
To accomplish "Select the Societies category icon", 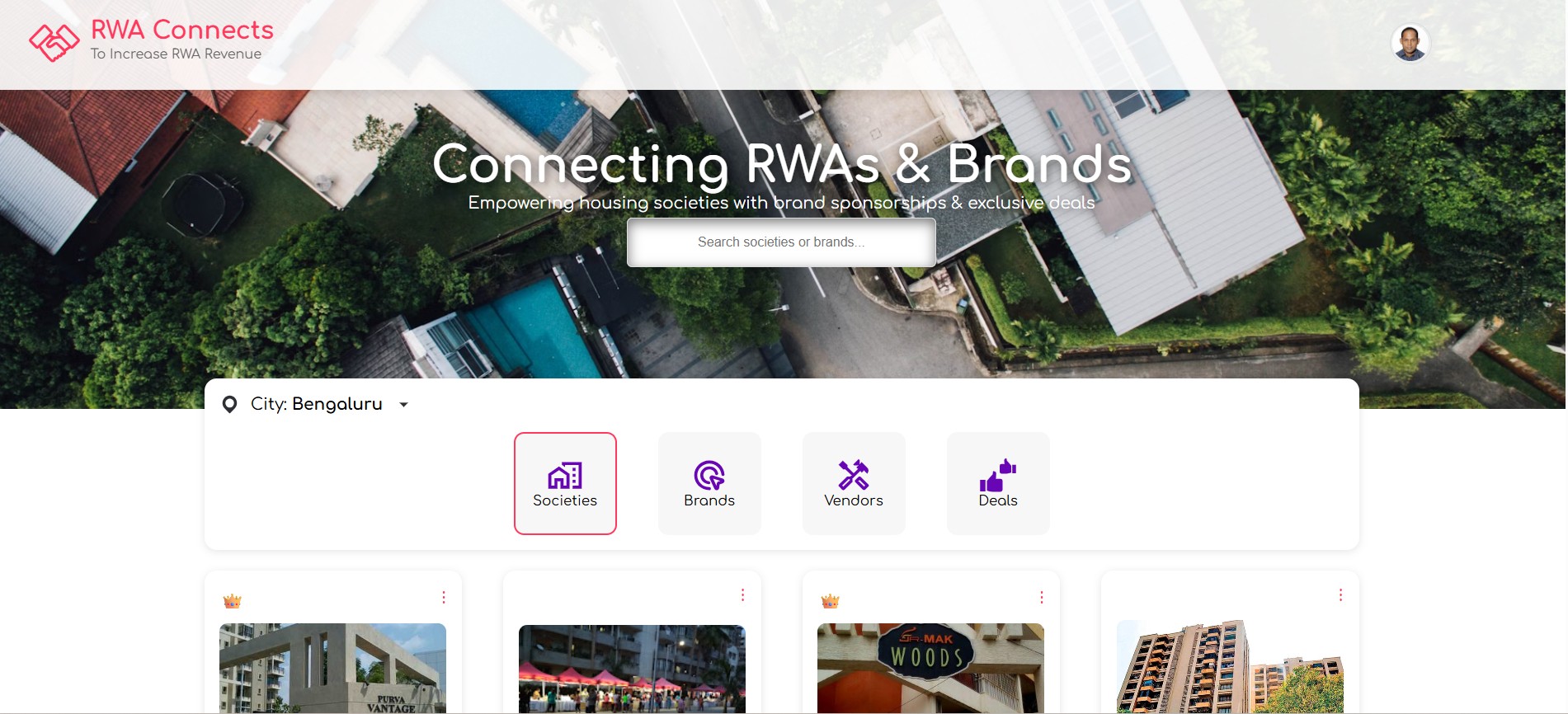I will [565, 475].
